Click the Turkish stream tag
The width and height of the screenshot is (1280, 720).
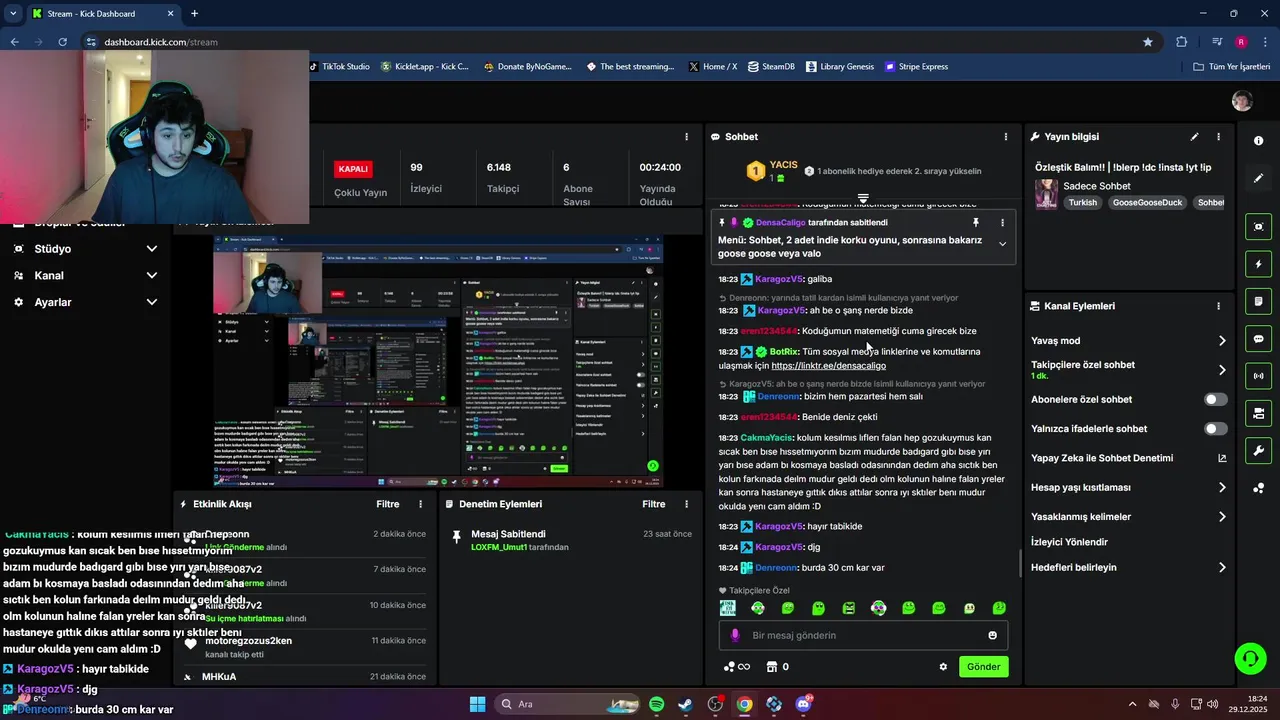1082,202
